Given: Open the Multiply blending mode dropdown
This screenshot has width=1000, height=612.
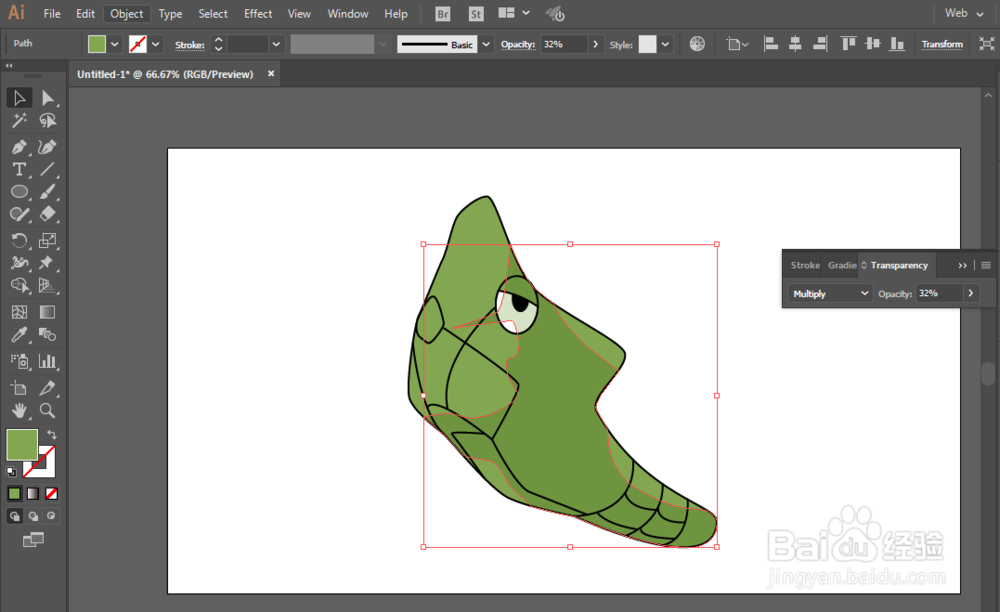Looking at the screenshot, I should pos(830,294).
